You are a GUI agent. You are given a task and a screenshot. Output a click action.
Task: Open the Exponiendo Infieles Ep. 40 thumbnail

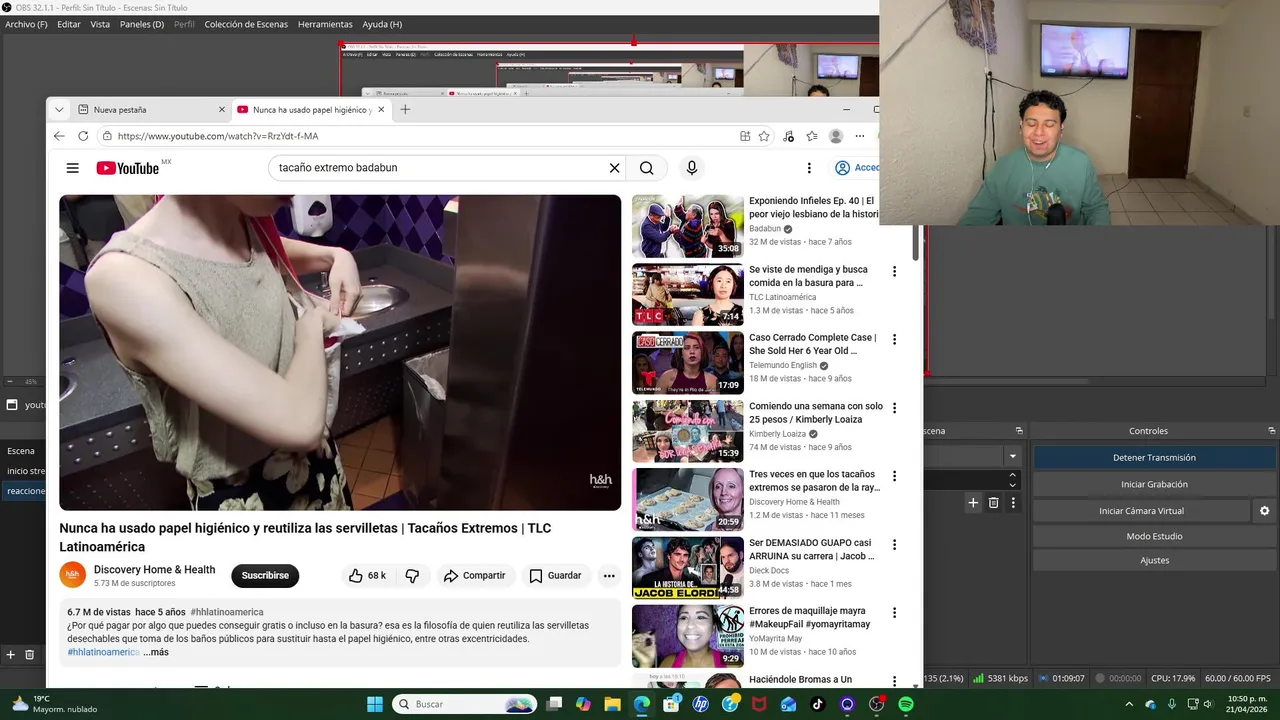click(x=687, y=226)
